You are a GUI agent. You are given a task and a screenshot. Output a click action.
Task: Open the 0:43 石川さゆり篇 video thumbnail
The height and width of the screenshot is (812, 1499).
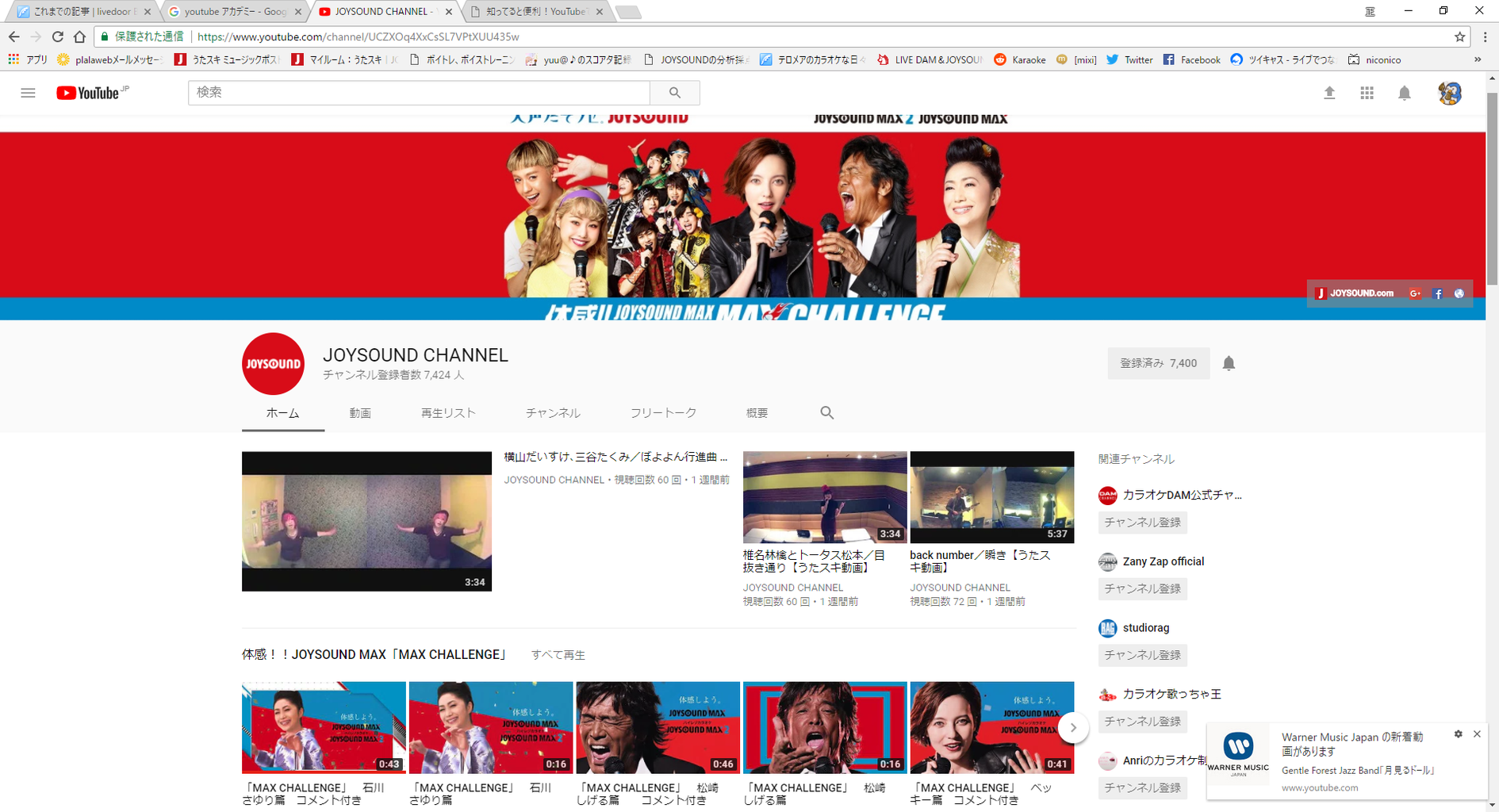point(324,727)
